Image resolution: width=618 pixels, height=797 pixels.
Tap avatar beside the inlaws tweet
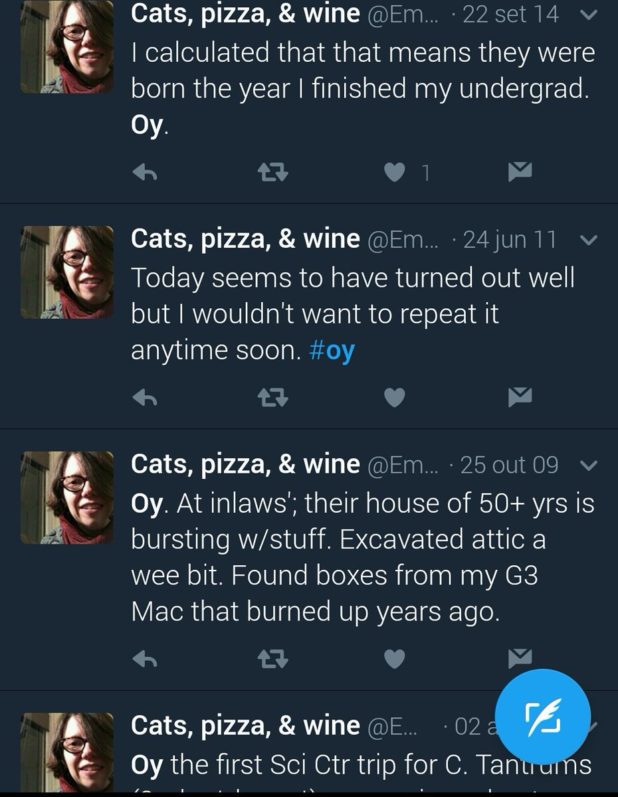66,496
